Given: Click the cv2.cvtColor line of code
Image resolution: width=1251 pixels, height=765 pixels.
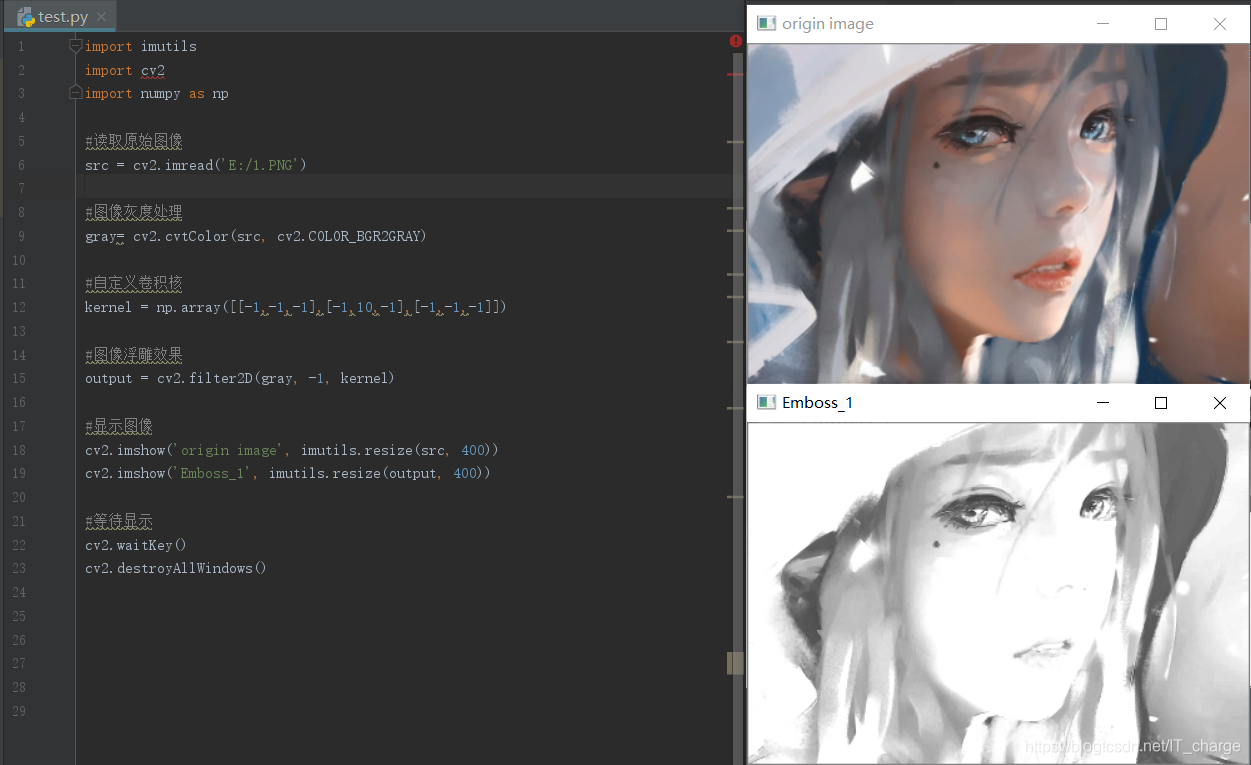Looking at the screenshot, I should pos(256,236).
